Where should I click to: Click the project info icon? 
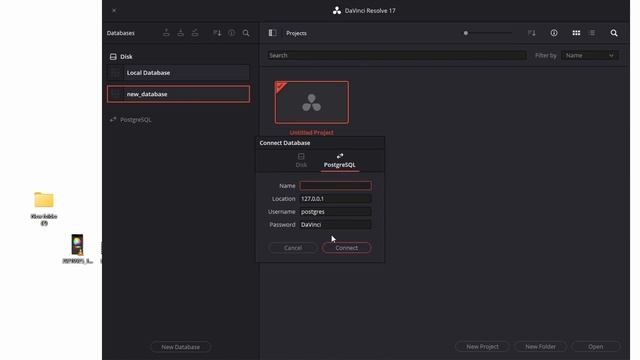tap(554, 33)
